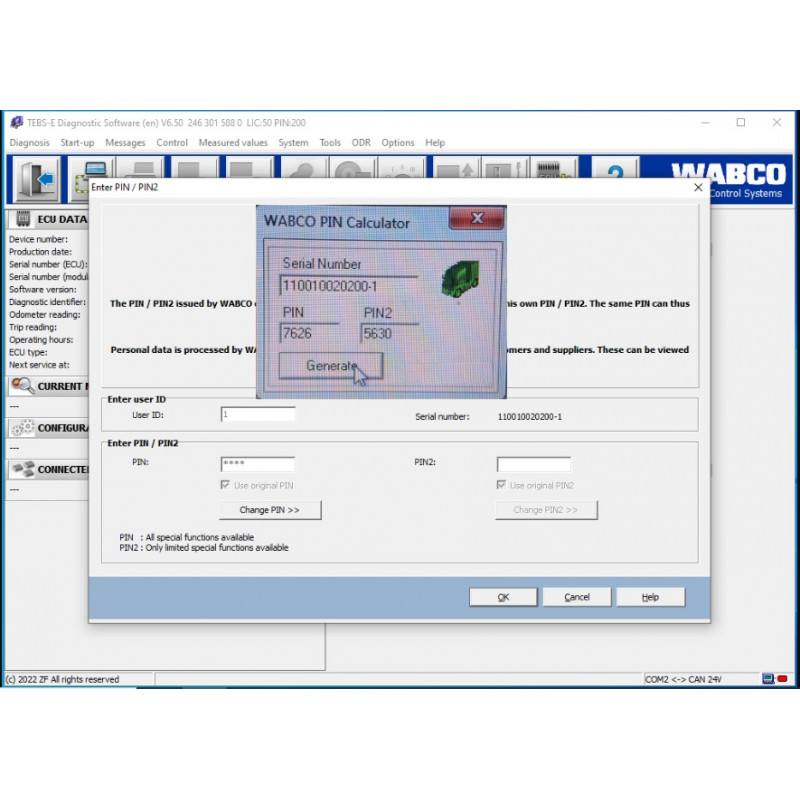Click the CONFIGURATION gears icon

click(x=22, y=428)
